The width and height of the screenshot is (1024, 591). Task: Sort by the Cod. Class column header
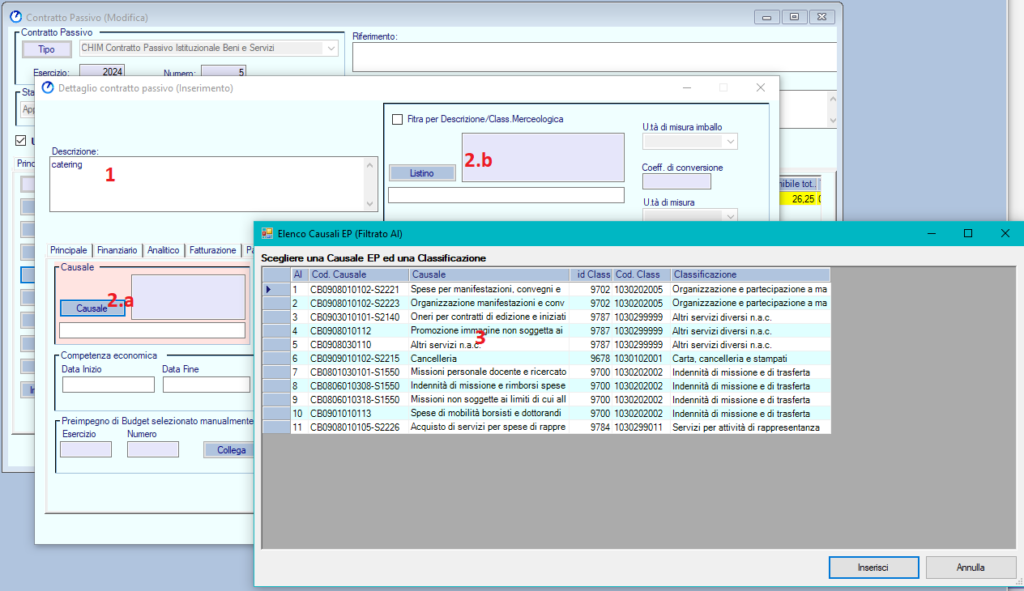pyautogui.click(x=641, y=275)
